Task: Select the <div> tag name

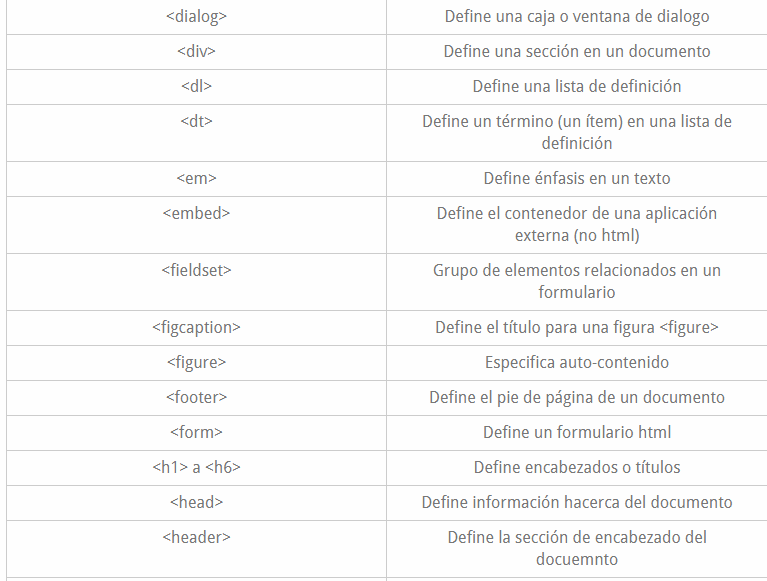Action: [x=196, y=52]
